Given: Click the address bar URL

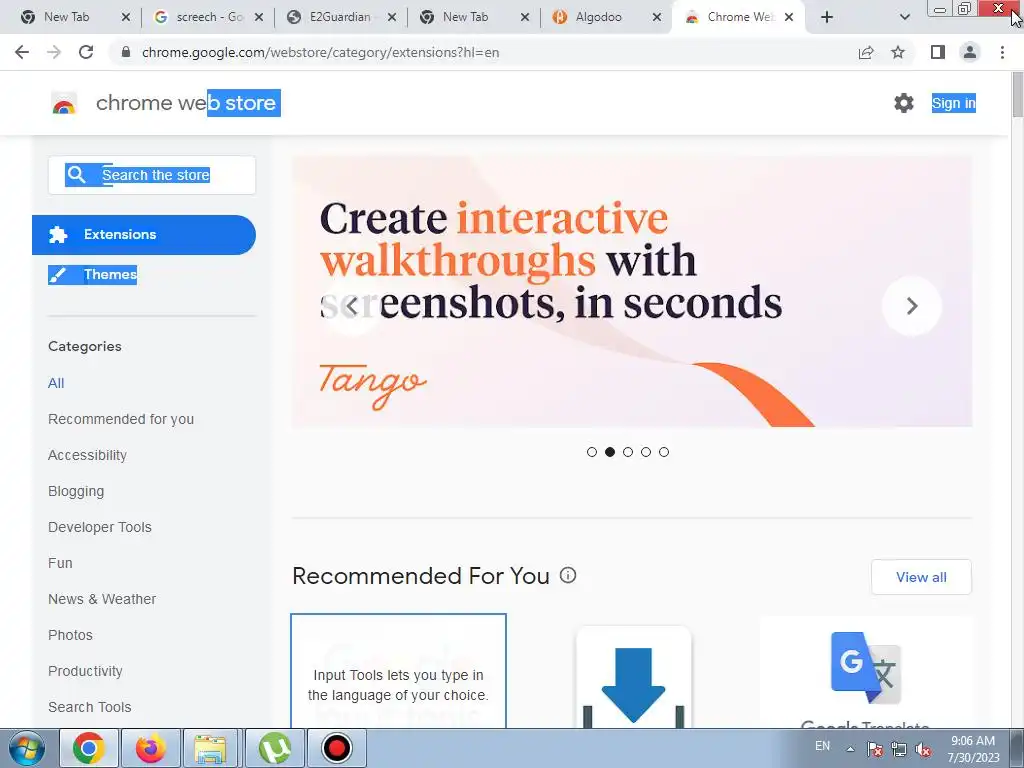Looking at the screenshot, I should click(x=321, y=52).
